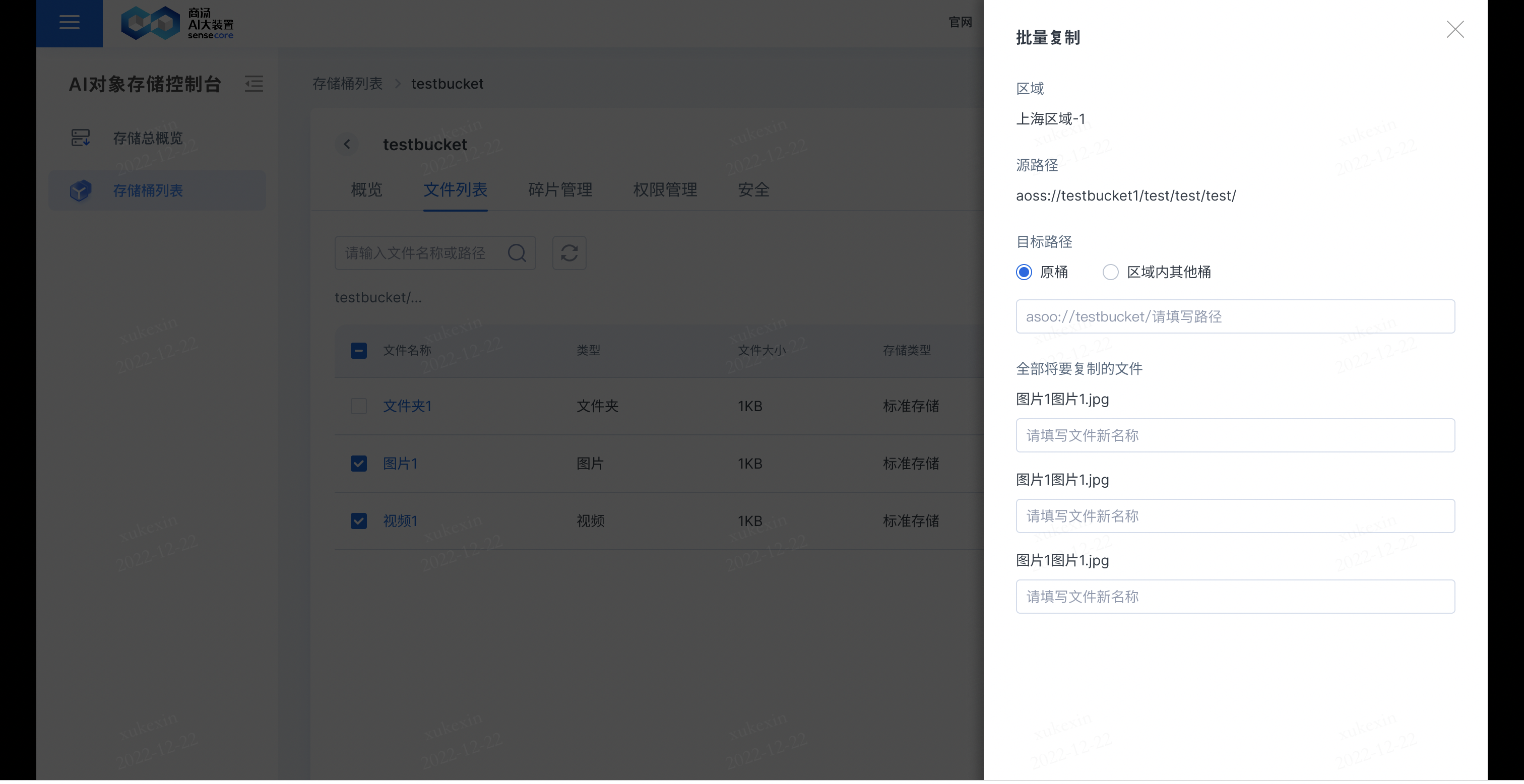The width and height of the screenshot is (1524, 784).
Task: Select the 区域内其他桶 radio button
Action: click(1110, 272)
